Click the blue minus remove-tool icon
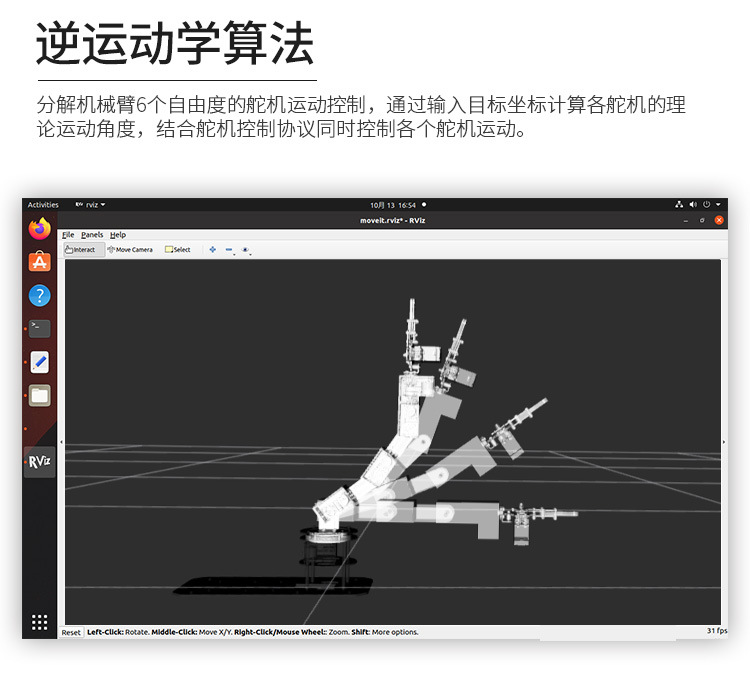This screenshot has height=685, width=750. [230, 250]
